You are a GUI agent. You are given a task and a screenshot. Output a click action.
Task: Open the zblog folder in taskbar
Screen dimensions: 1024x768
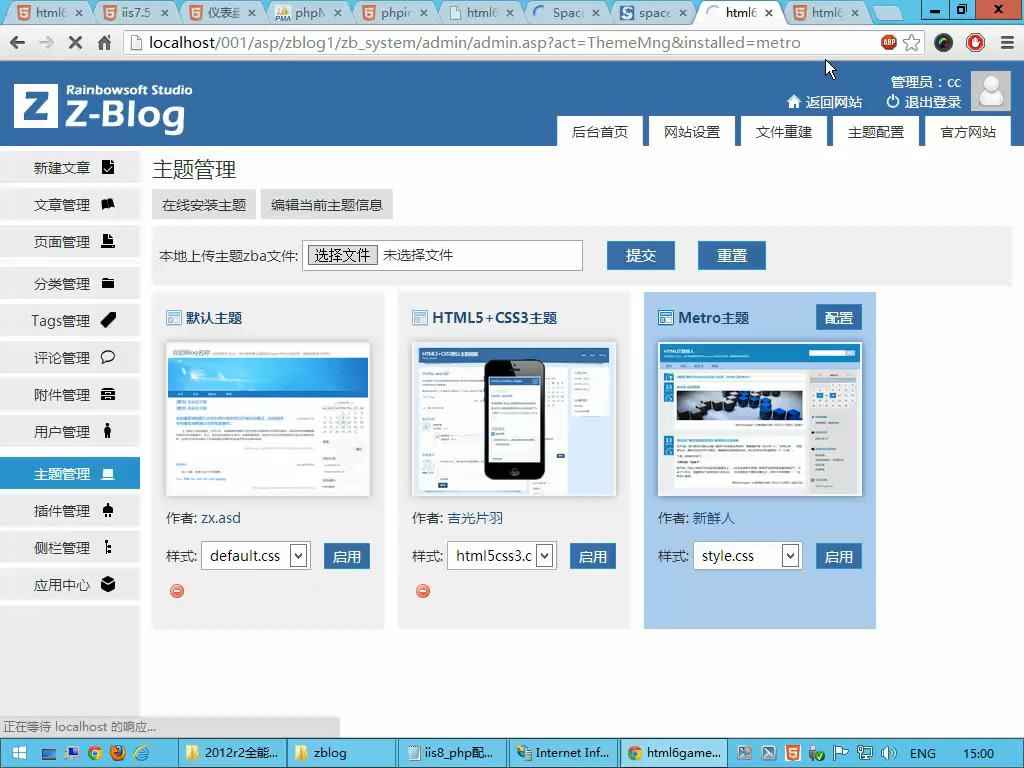[340, 753]
